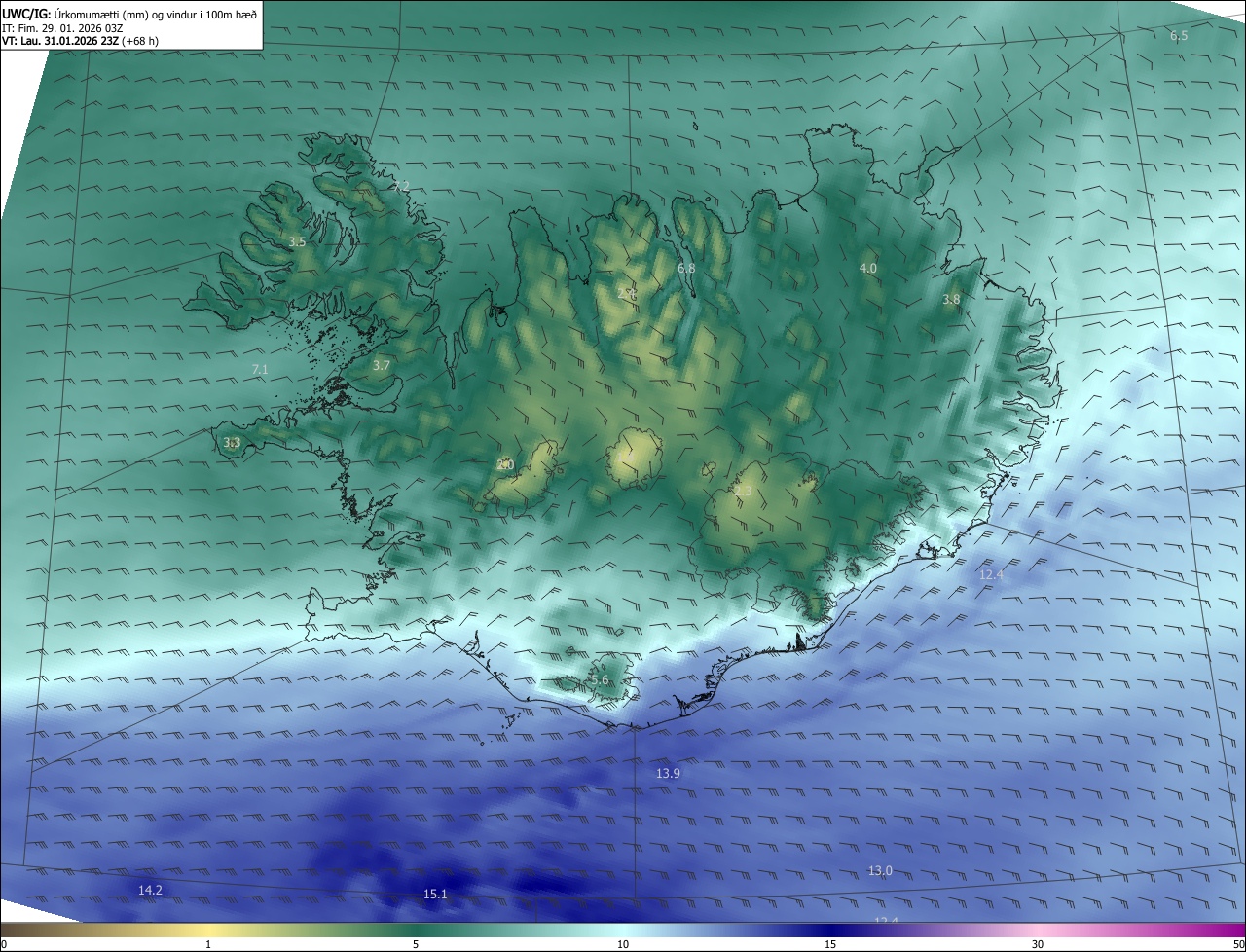Click the 3.3 value on the western peninsula tip
The width and height of the screenshot is (1246, 952).
click(232, 442)
